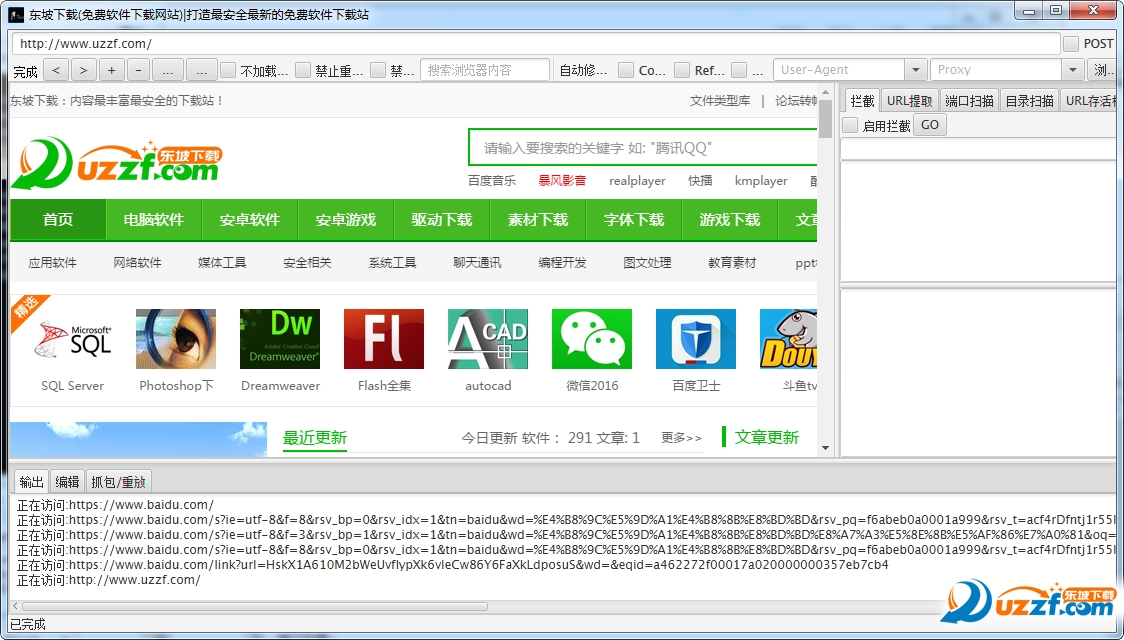Open the 斗鱼tv fish icon

click(789, 339)
